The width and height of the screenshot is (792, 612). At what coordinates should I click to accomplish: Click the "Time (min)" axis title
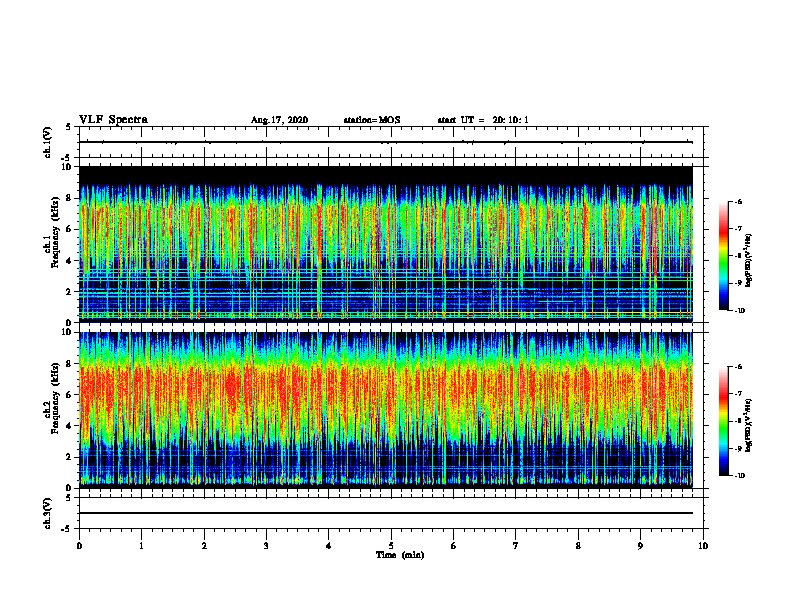pos(400,555)
